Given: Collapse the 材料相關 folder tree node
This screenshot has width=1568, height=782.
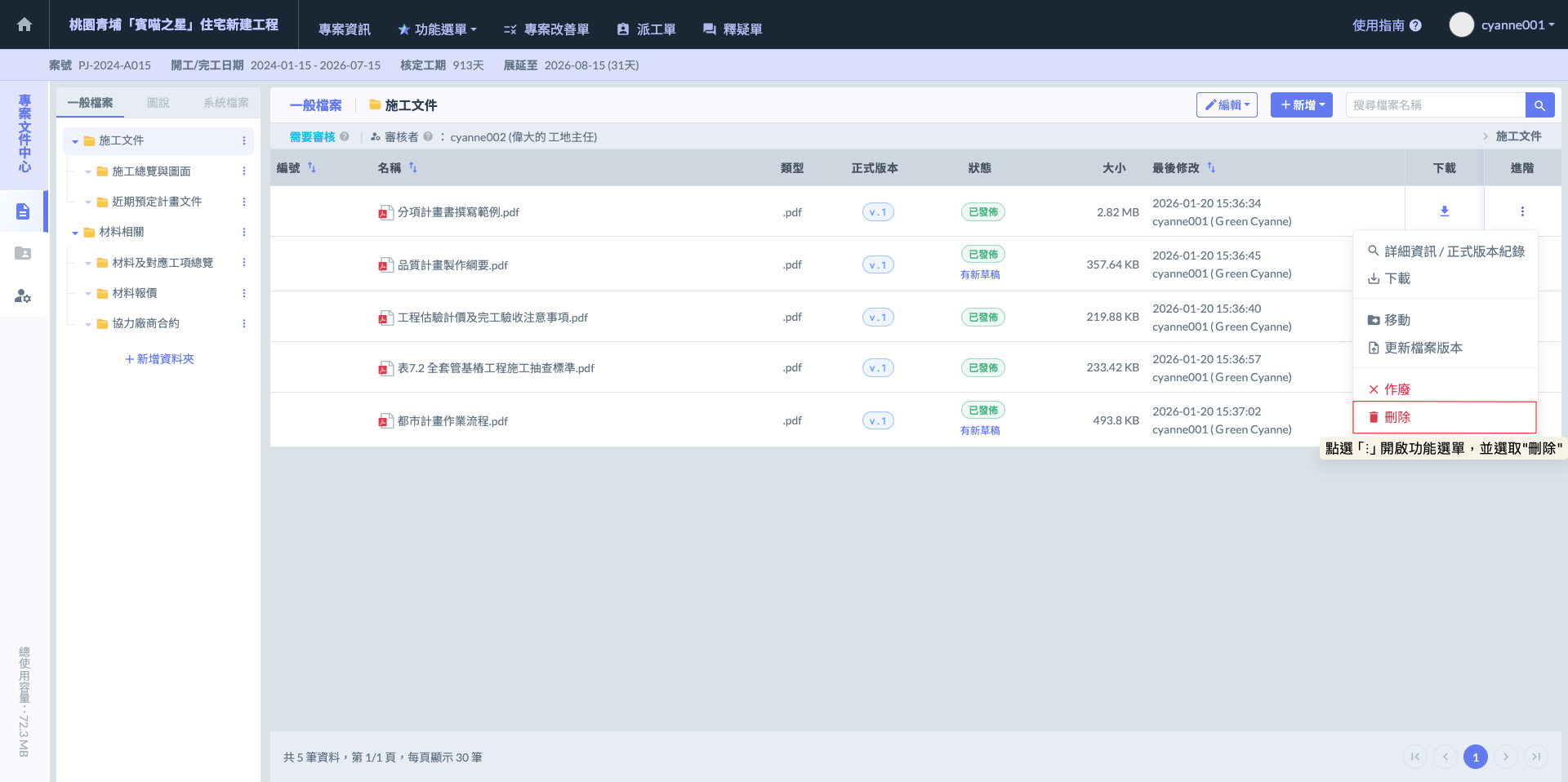Looking at the screenshot, I should [x=75, y=233].
